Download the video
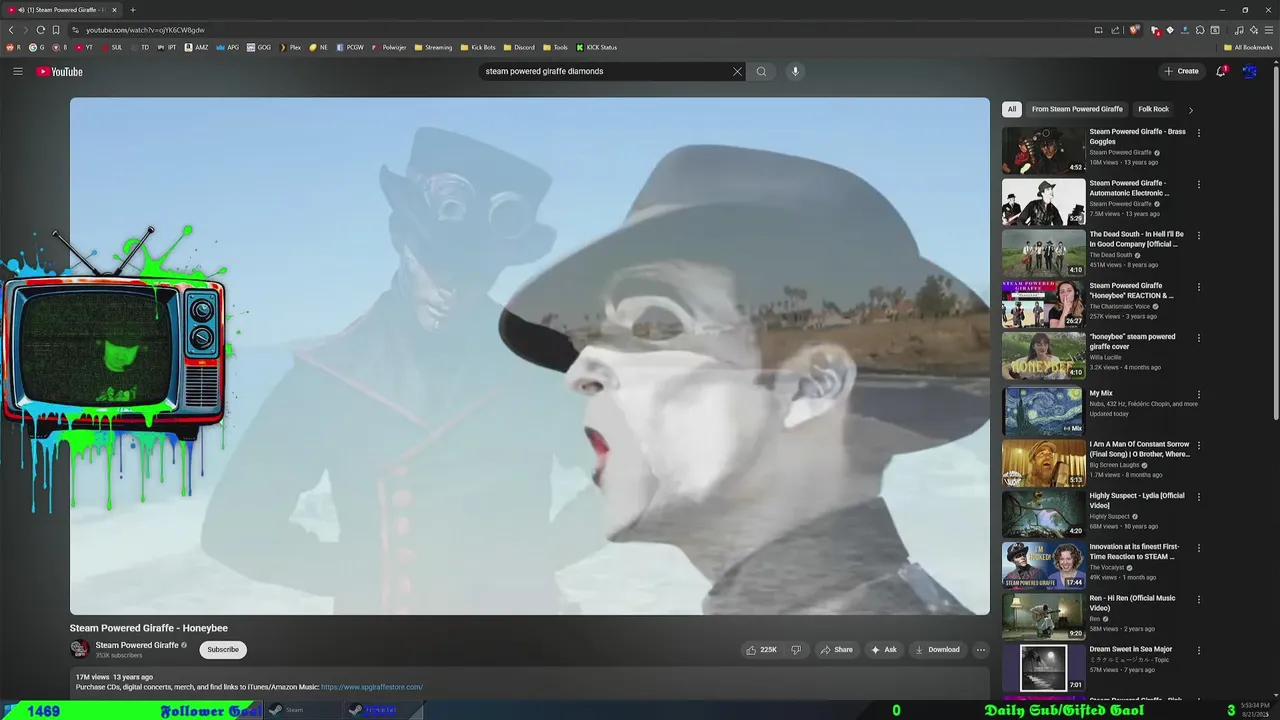 click(x=937, y=650)
